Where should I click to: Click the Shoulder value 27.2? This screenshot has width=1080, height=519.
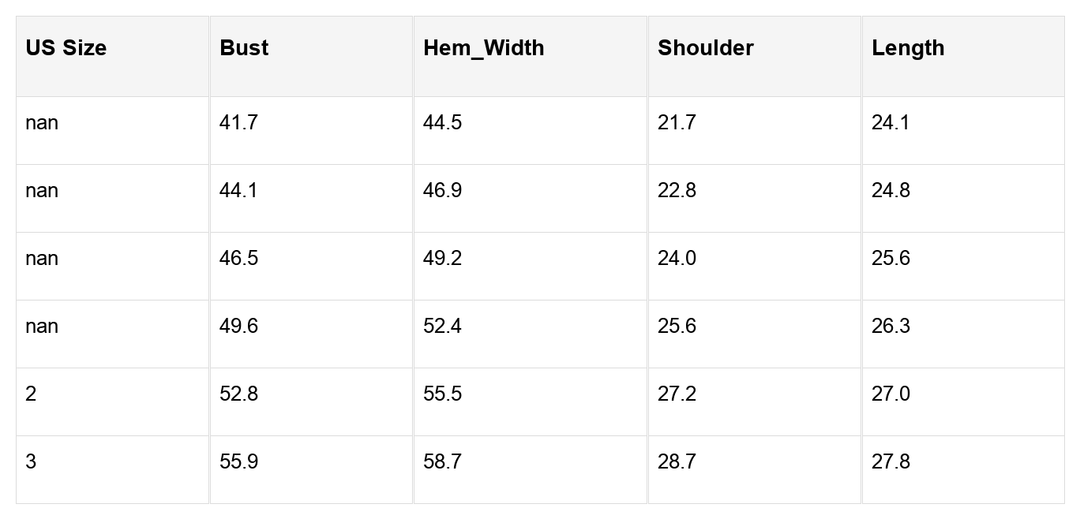(x=677, y=394)
